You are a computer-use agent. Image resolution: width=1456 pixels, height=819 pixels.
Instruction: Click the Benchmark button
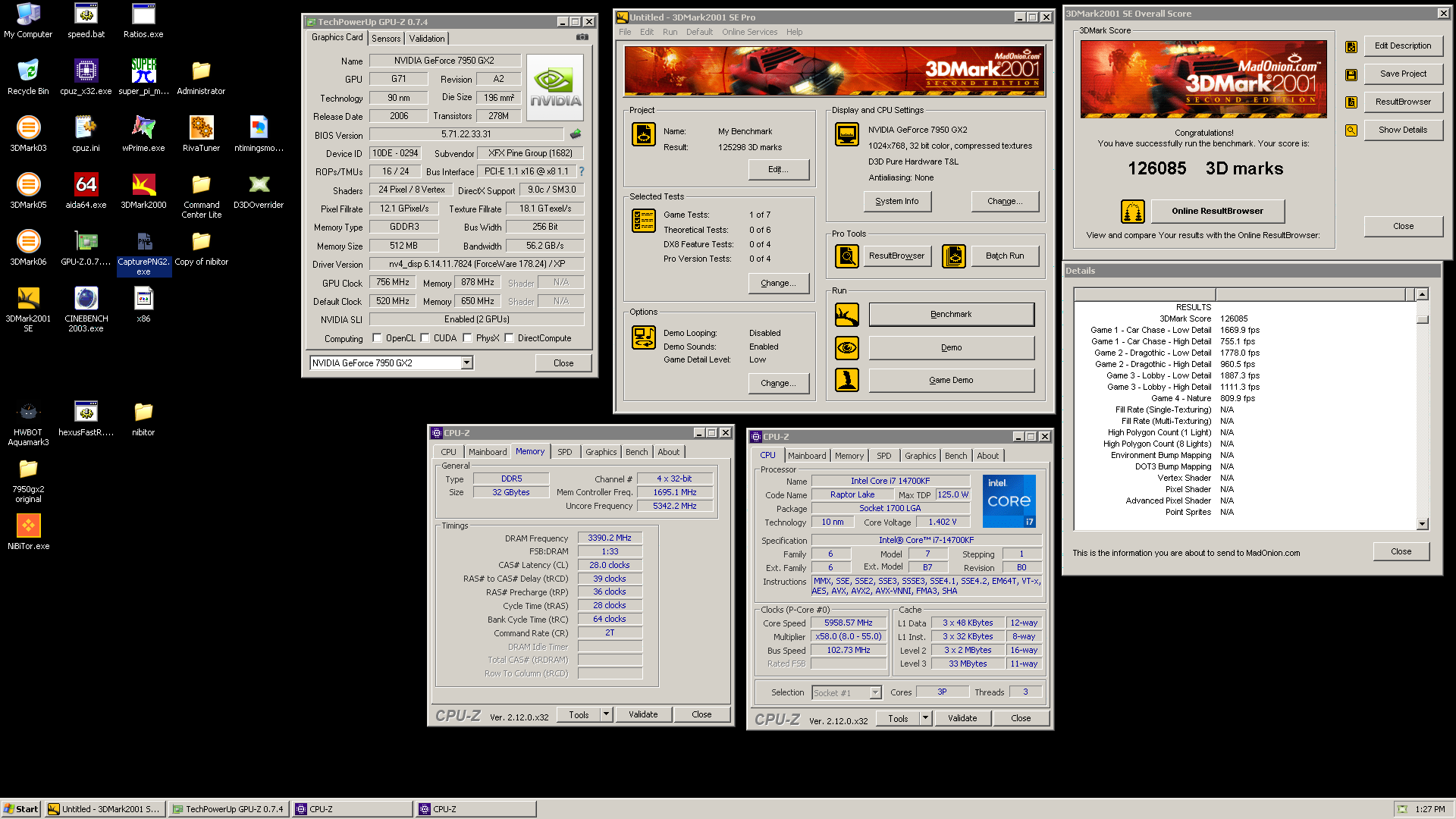[951, 315]
